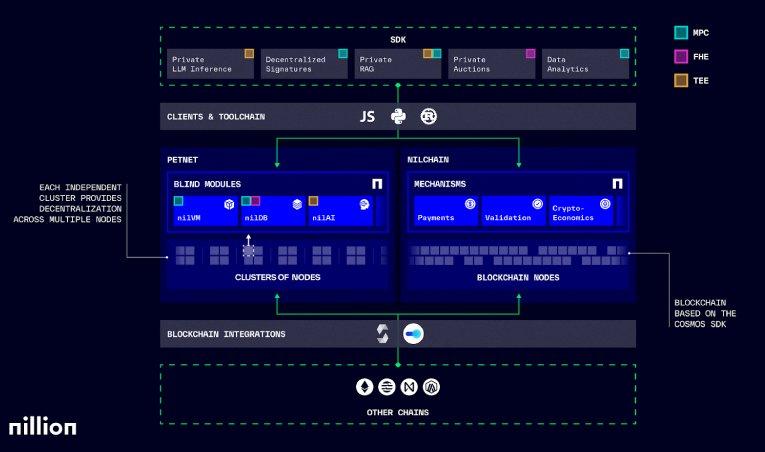Click the Solana icon under Other Chains

[387, 387]
